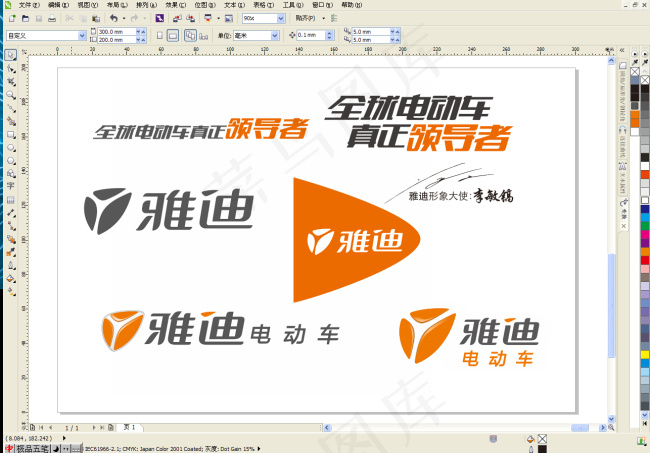The height and width of the screenshot is (453, 650).
Task: Collapse the docker panel chevron
Action: click(x=622, y=50)
